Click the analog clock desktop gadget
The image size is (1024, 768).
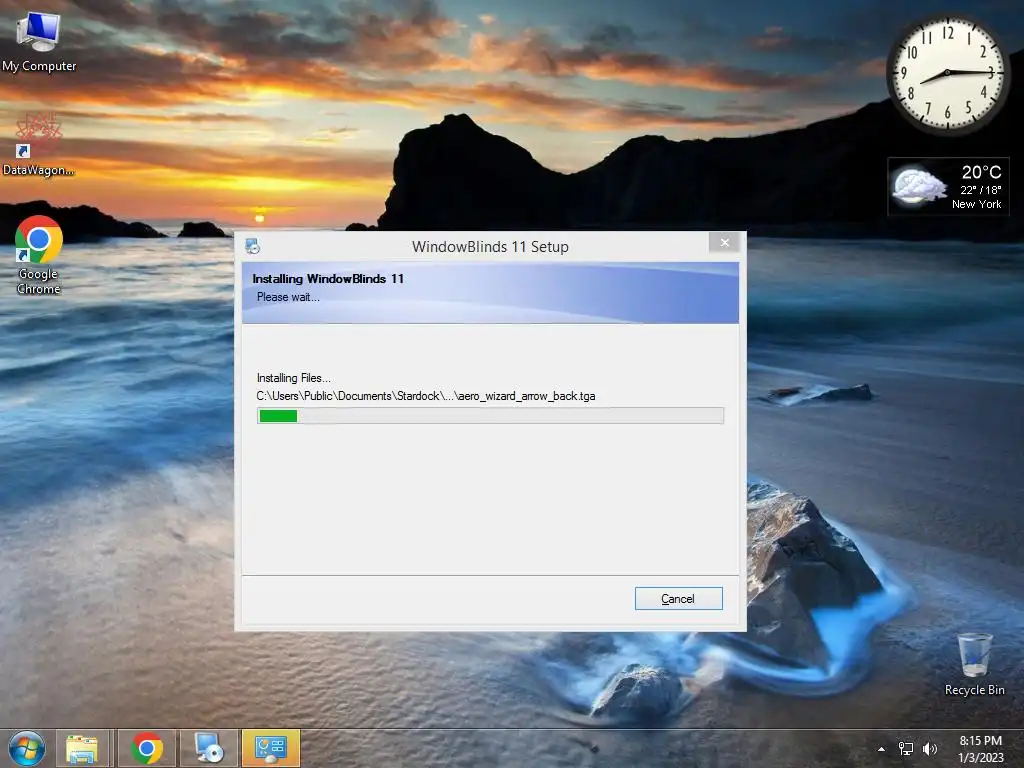(947, 72)
